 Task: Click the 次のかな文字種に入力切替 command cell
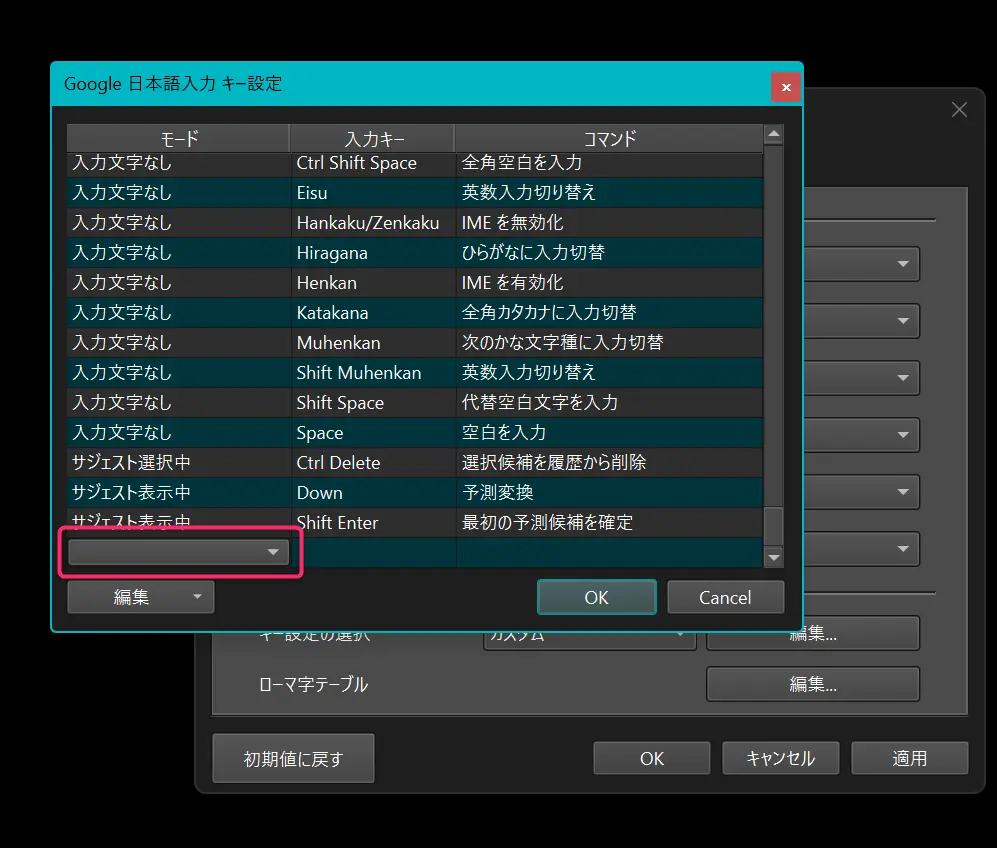point(609,343)
